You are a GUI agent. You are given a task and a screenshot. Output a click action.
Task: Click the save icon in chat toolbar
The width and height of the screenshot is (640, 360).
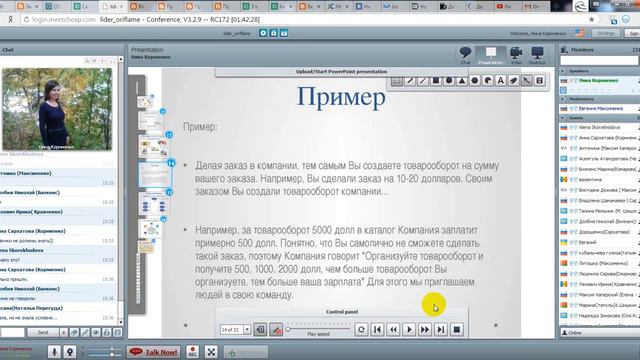(118, 333)
